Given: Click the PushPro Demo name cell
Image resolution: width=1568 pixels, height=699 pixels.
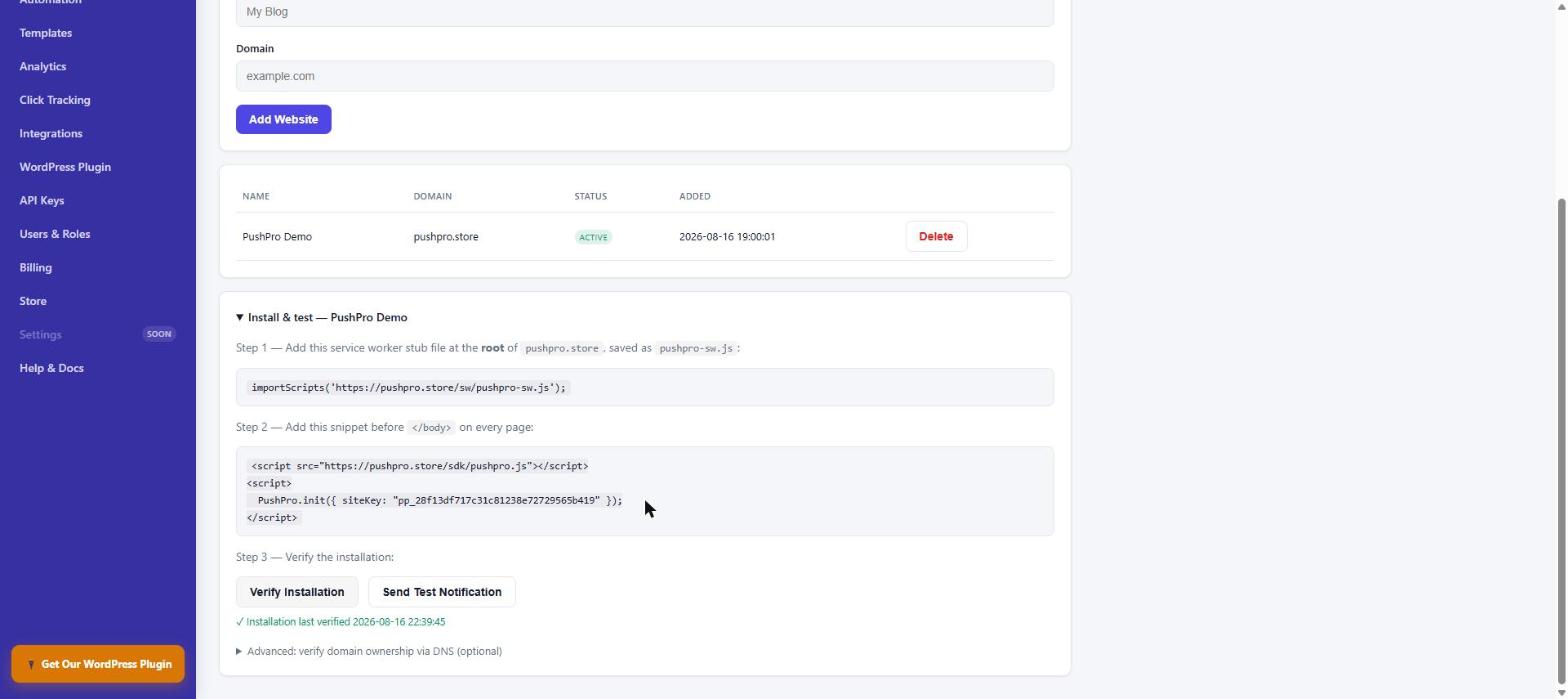Looking at the screenshot, I should tap(277, 237).
